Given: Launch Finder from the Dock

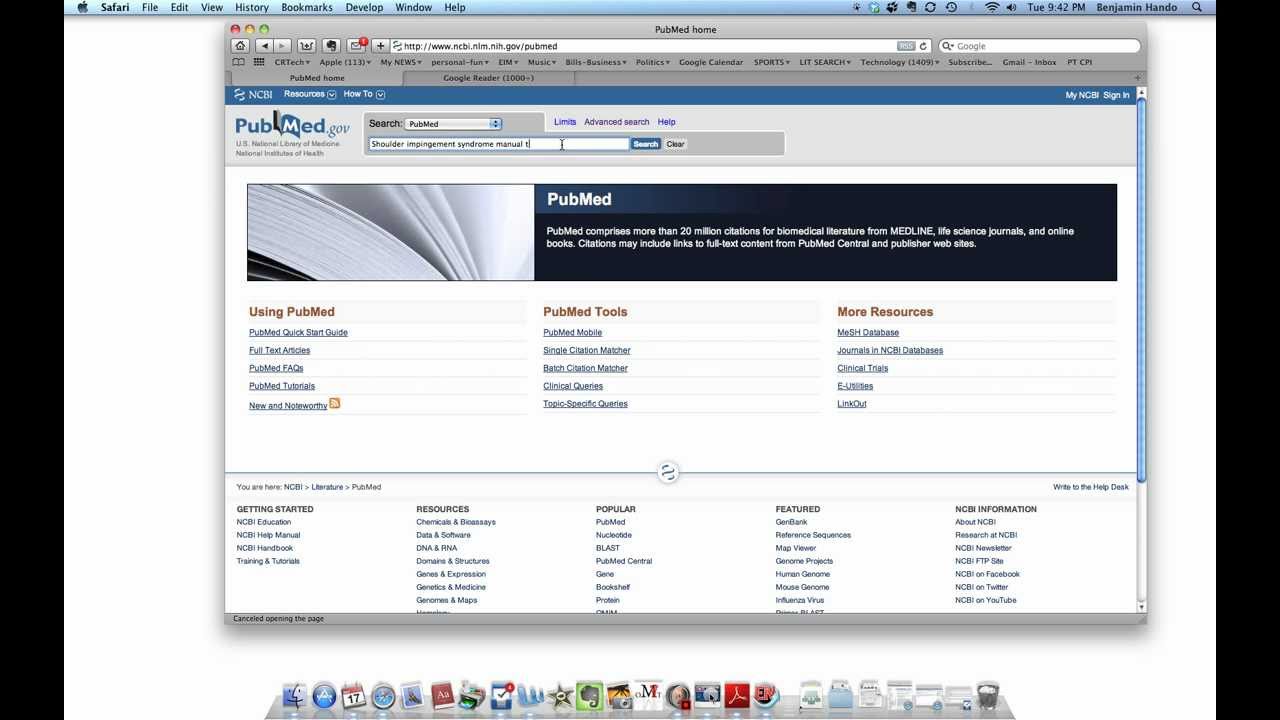Looking at the screenshot, I should click(x=294, y=696).
